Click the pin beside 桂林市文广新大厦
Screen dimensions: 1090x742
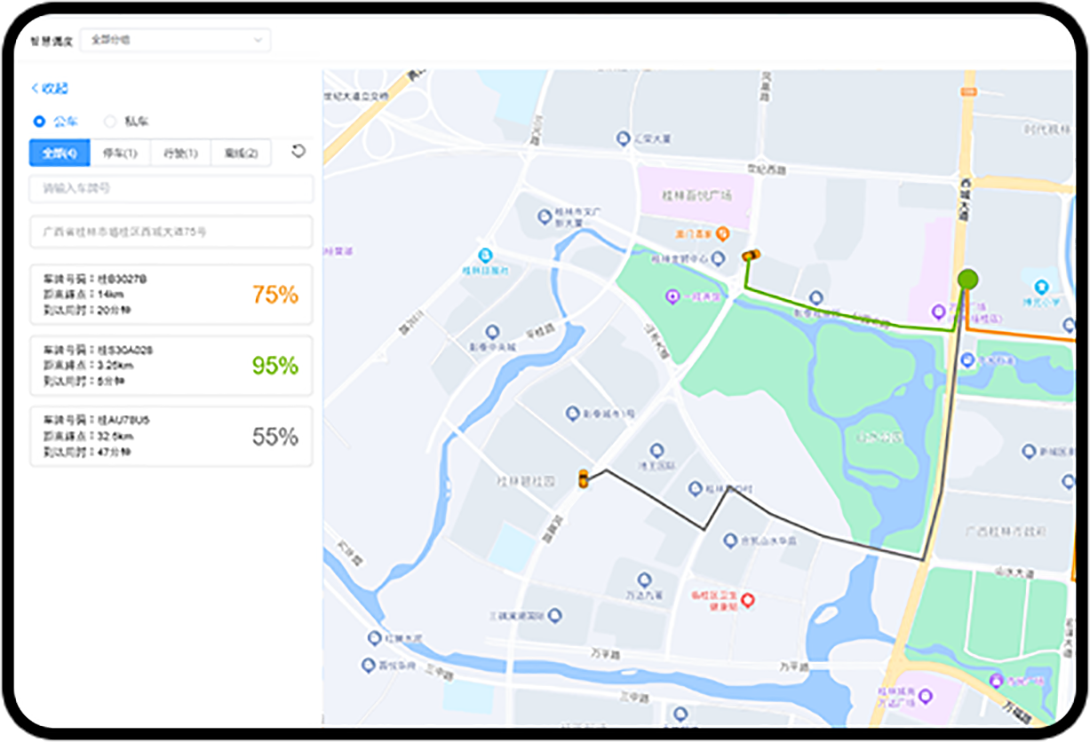[544, 216]
